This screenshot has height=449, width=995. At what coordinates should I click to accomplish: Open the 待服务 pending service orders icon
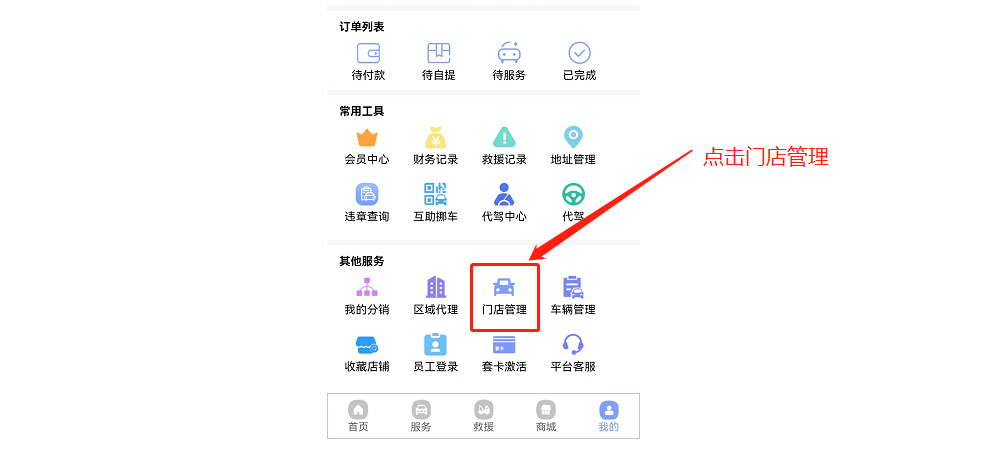coord(509,53)
